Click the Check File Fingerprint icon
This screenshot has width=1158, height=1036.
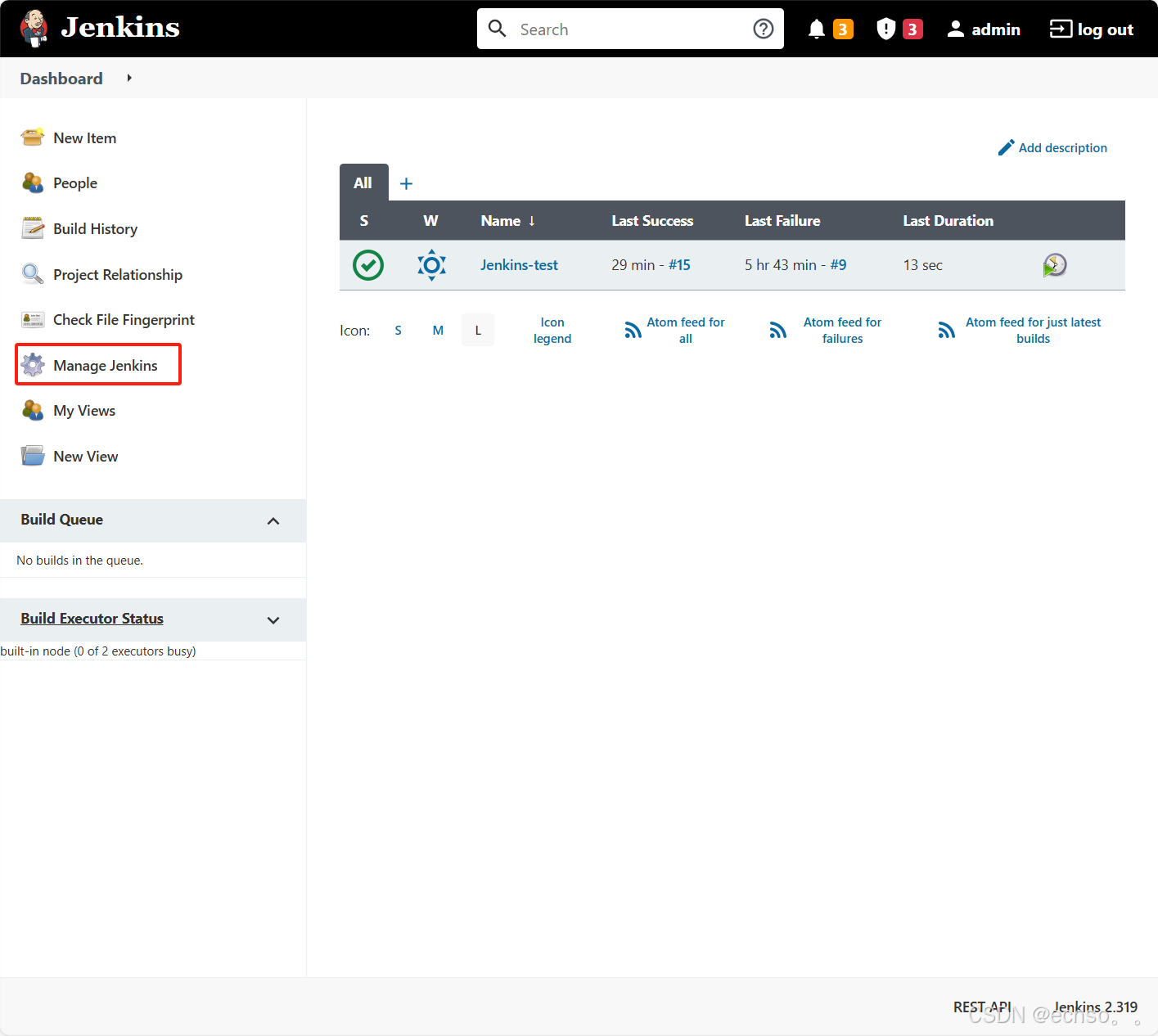pos(33,319)
